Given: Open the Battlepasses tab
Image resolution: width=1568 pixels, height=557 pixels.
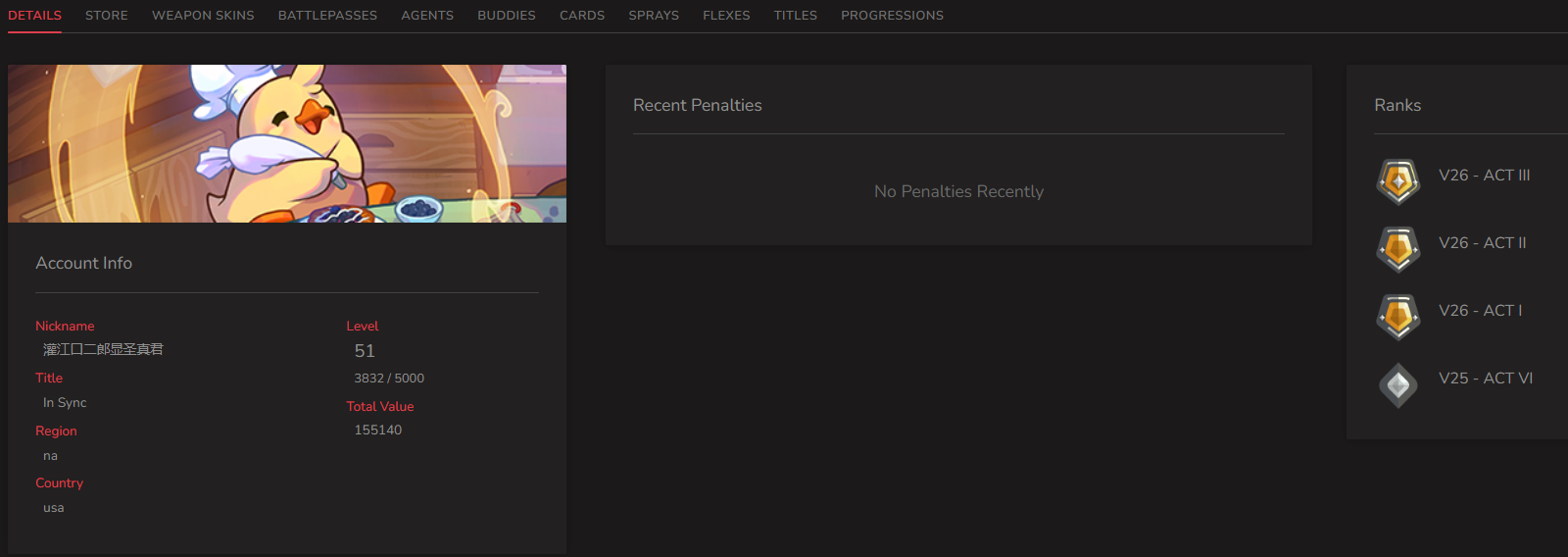Looking at the screenshot, I should tap(327, 16).
